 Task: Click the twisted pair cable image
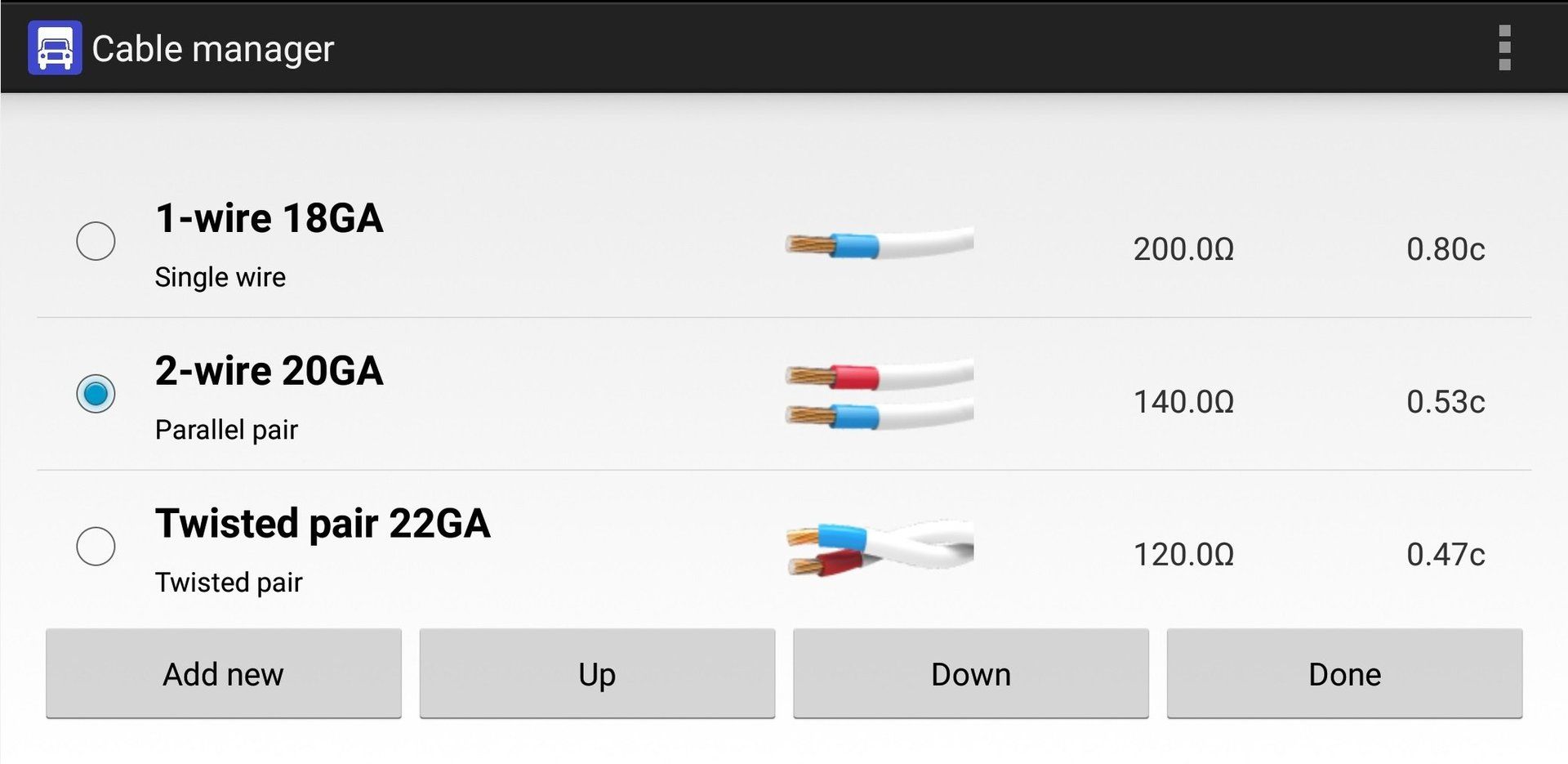(879, 547)
